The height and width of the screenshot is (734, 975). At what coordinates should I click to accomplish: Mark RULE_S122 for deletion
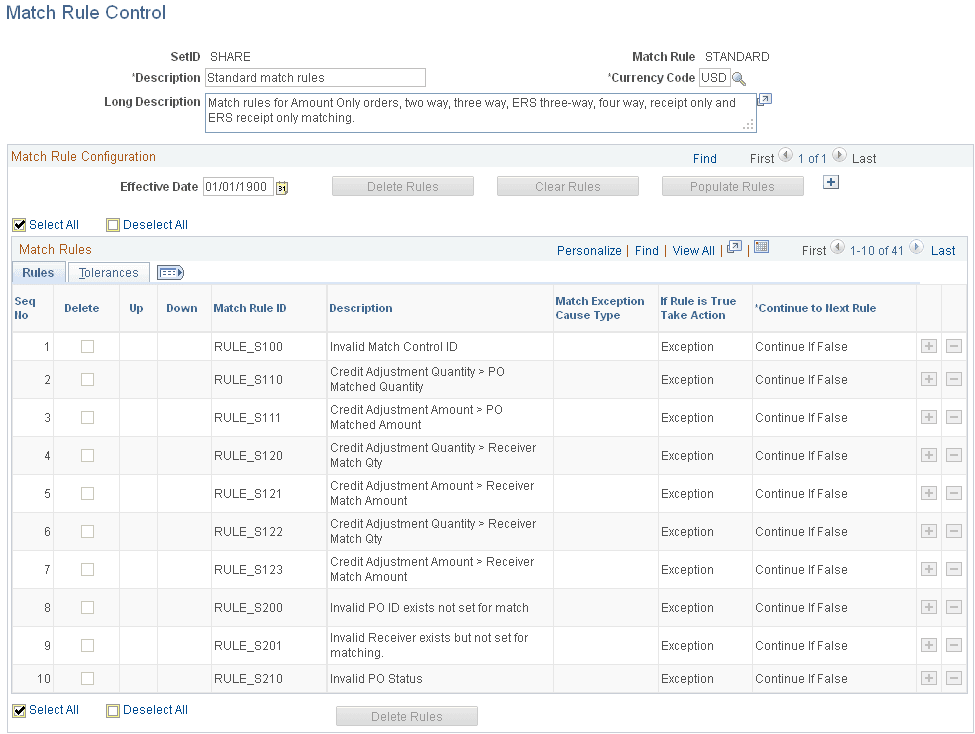88,531
